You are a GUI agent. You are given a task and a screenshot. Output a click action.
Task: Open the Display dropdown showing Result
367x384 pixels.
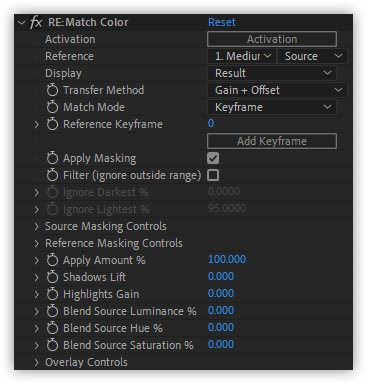272,73
